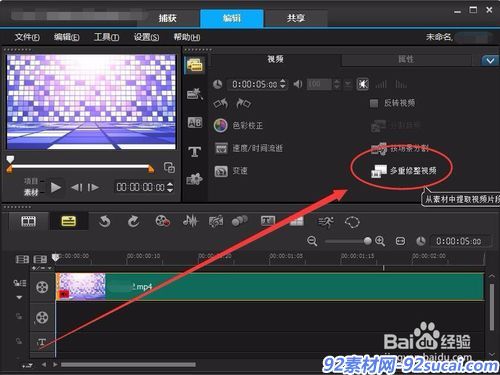Adjust clip duration stepper arrows
This screenshot has height=375, width=500.
pos(283,84)
